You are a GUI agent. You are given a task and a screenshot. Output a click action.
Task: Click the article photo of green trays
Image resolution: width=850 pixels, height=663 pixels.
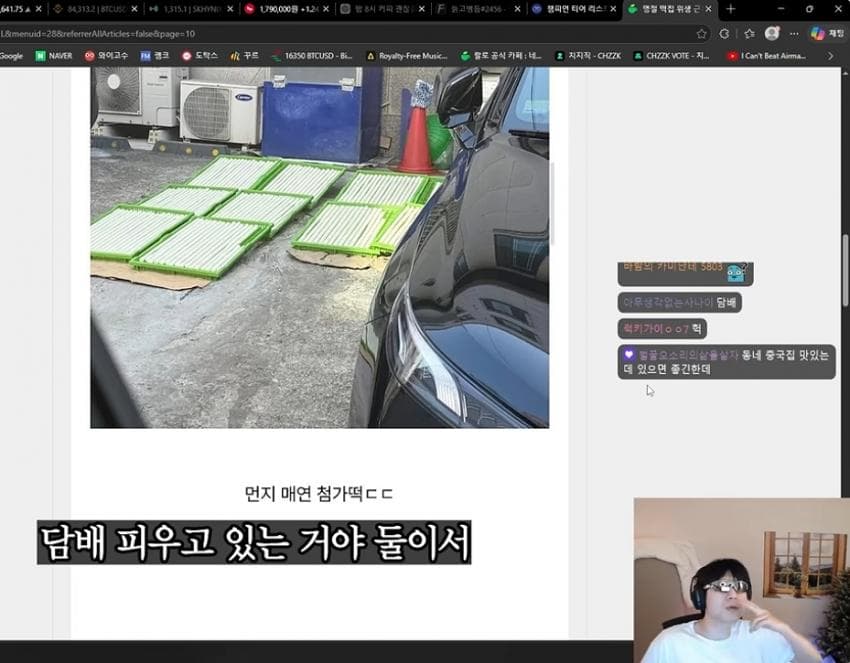coord(319,247)
